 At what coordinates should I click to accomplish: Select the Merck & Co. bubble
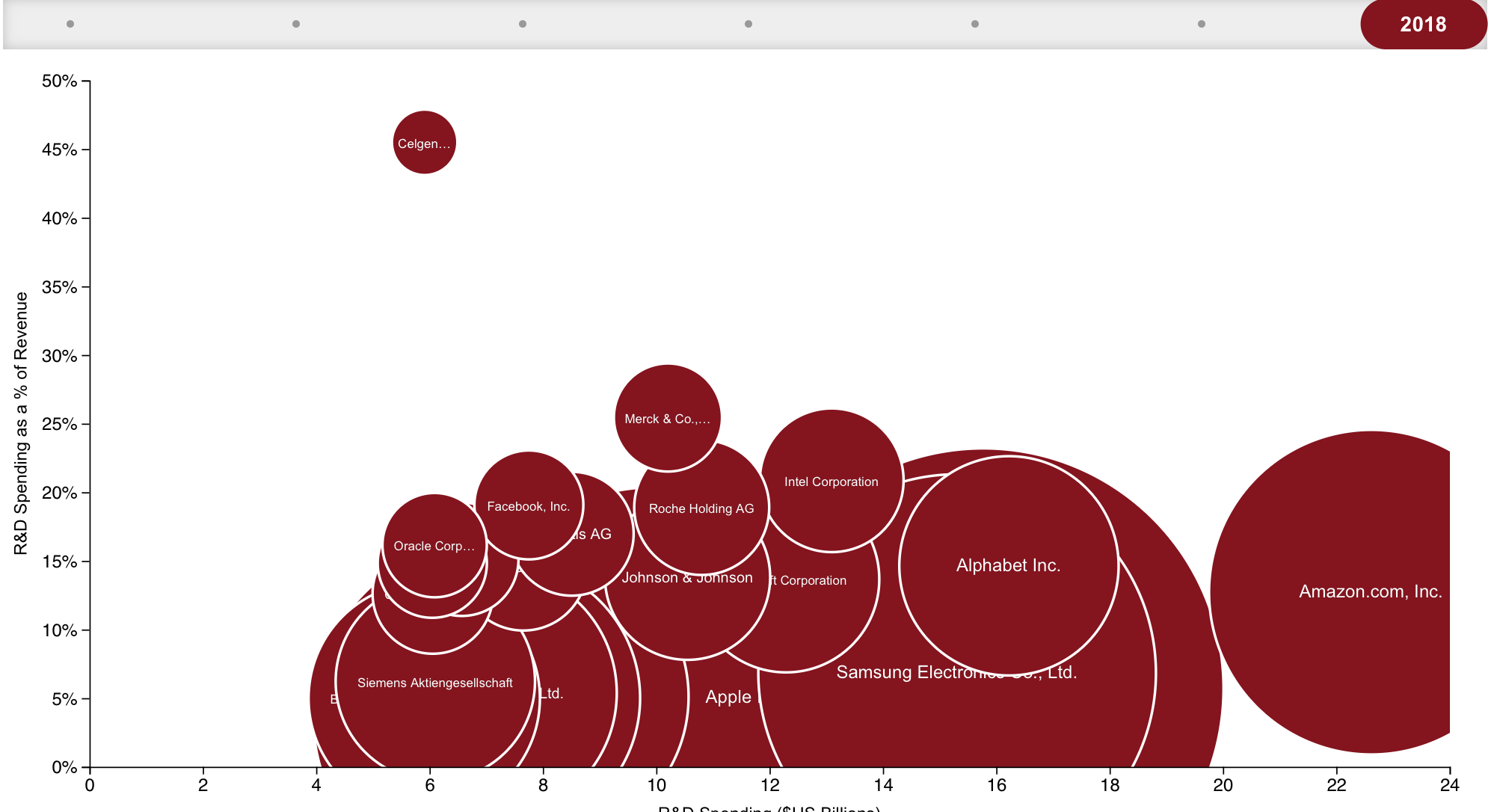[x=668, y=418]
